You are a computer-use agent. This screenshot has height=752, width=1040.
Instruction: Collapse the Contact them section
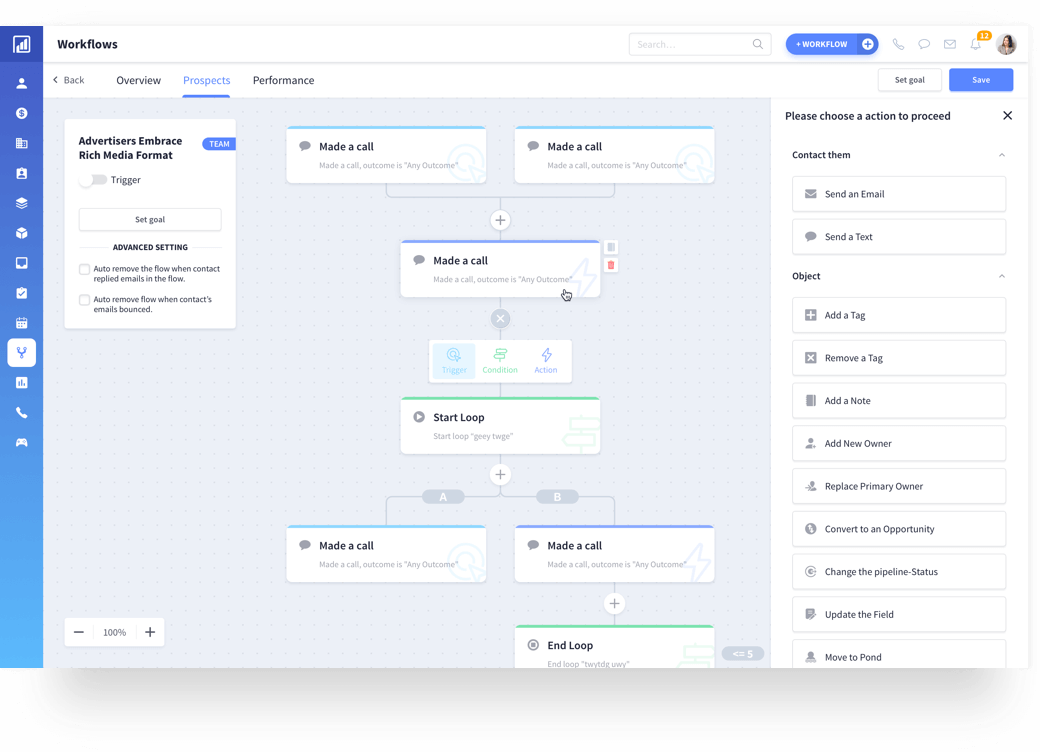pos(1002,155)
